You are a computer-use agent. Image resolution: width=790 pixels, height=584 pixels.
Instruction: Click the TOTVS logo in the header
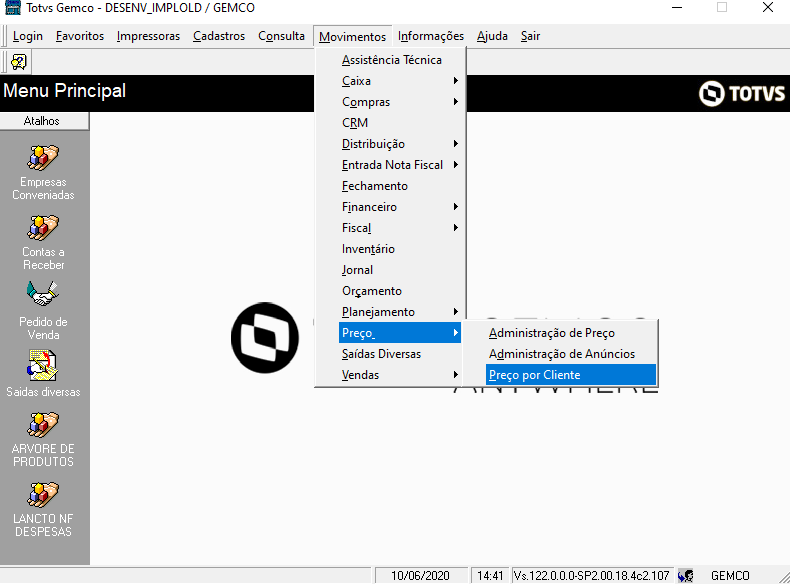point(742,93)
